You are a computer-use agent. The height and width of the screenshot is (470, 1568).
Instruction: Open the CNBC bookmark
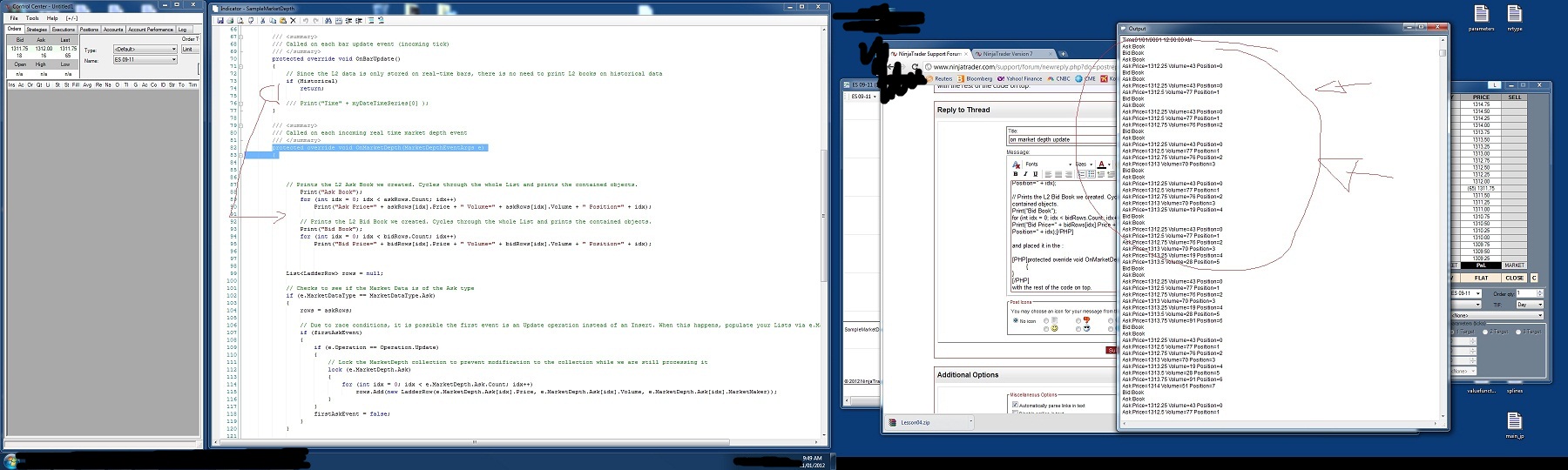[x=1059, y=78]
